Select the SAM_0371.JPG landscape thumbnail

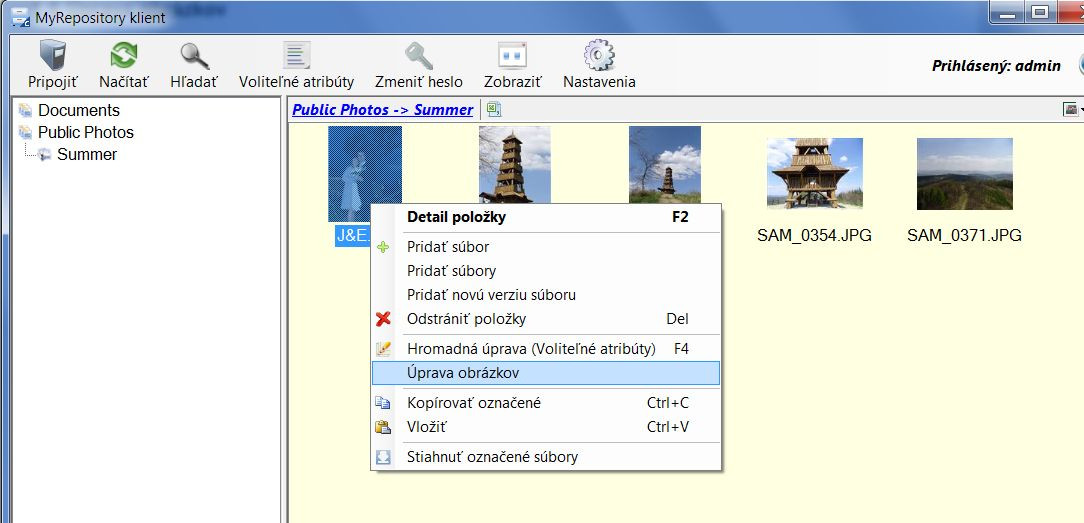pyautogui.click(x=965, y=173)
